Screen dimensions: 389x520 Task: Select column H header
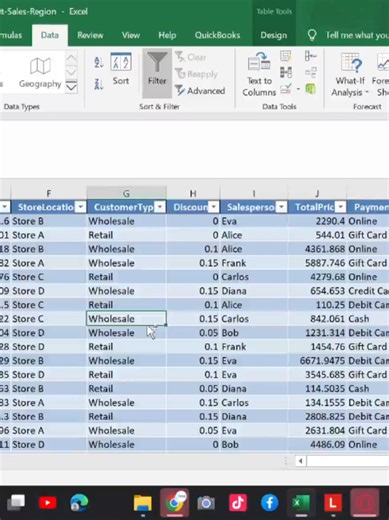click(x=193, y=193)
